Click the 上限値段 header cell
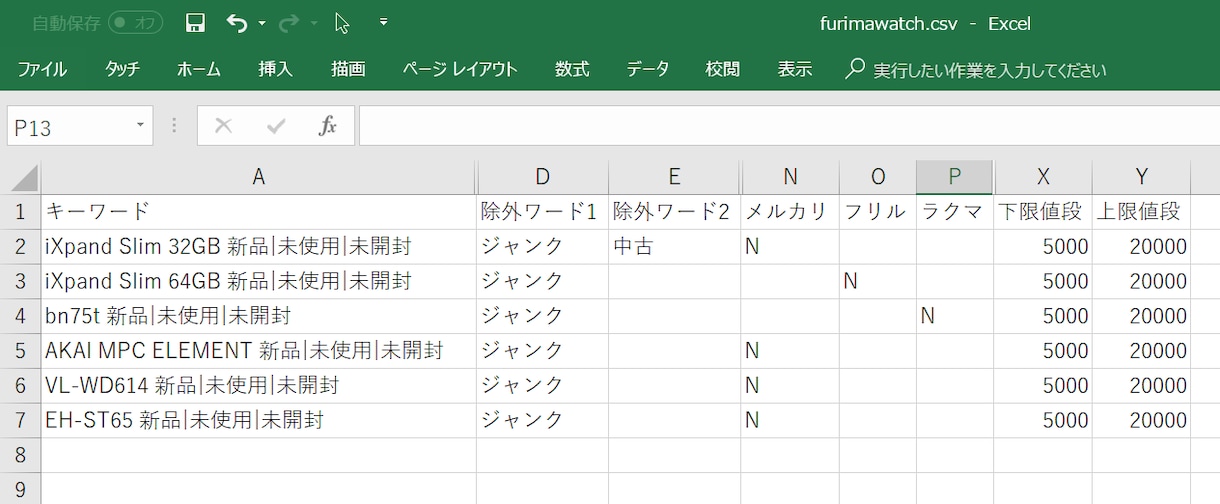This screenshot has height=504, width=1220. 1141,212
